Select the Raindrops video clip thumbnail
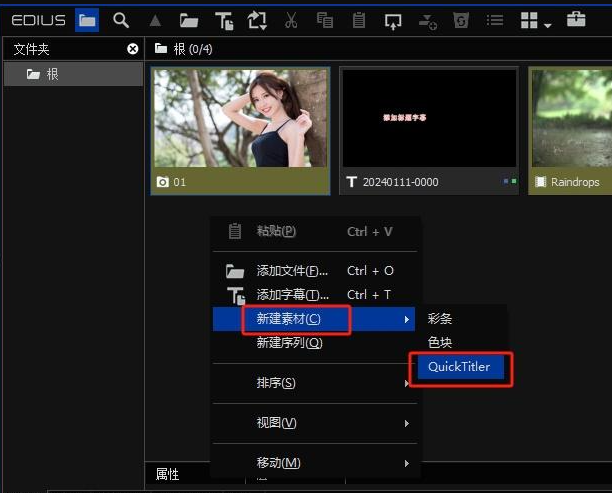The height and width of the screenshot is (493, 612). pyautogui.click(x=570, y=131)
